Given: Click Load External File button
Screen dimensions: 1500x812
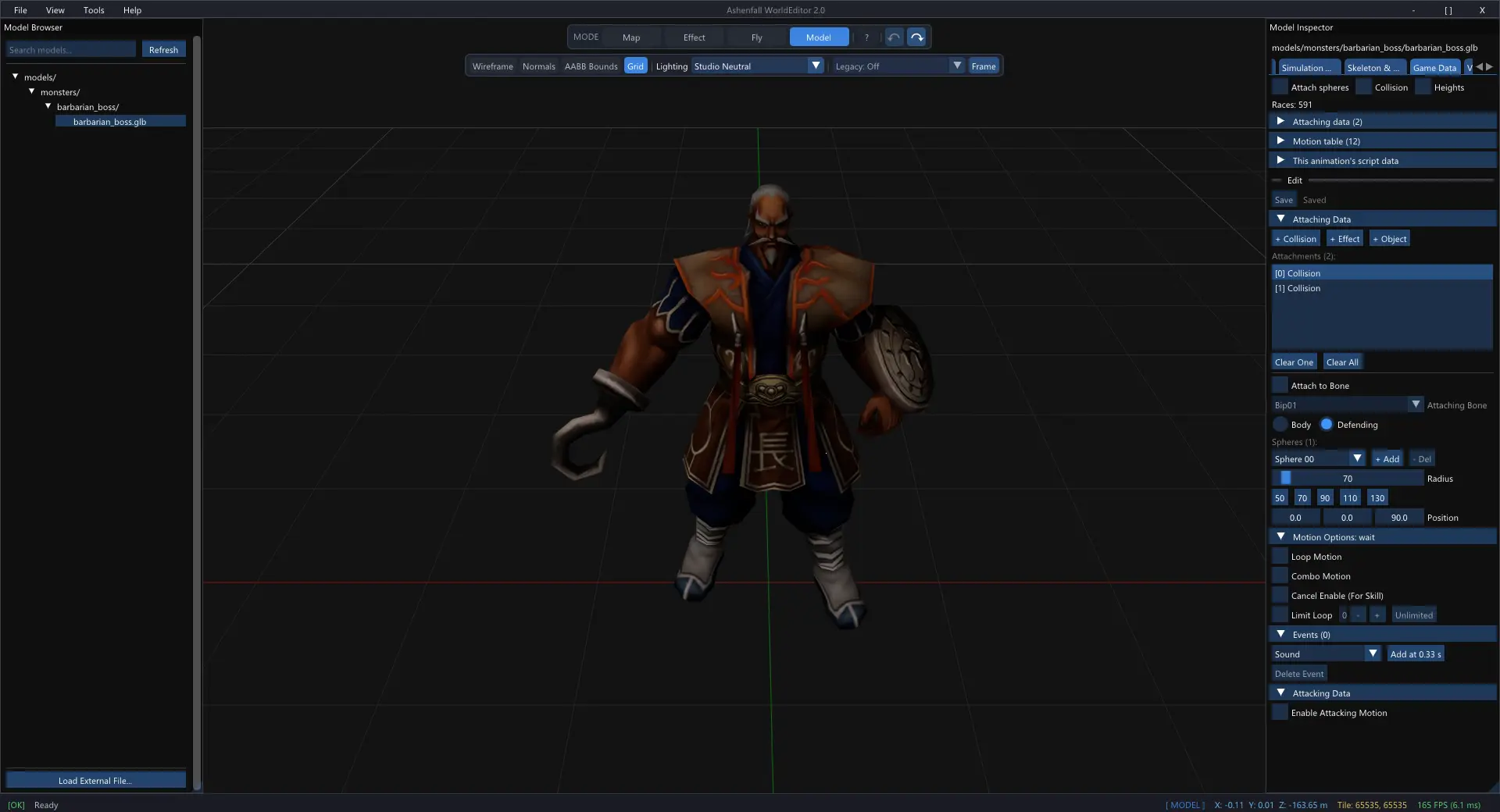Looking at the screenshot, I should point(95,780).
